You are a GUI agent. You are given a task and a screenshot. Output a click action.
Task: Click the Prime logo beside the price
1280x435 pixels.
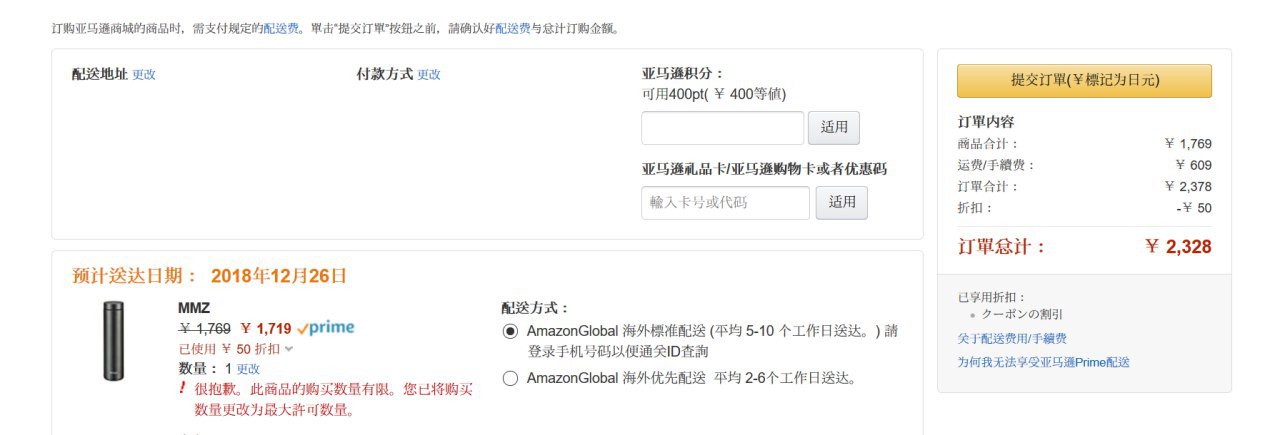(326, 328)
